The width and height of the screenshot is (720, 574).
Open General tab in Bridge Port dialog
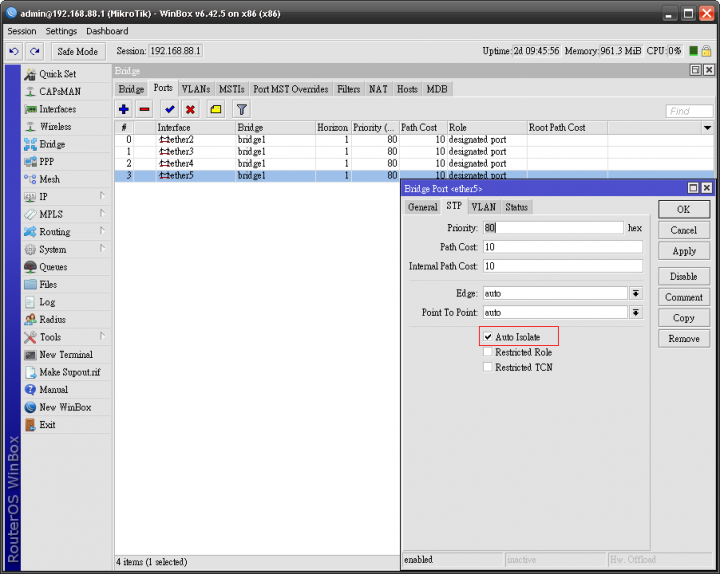click(422, 207)
